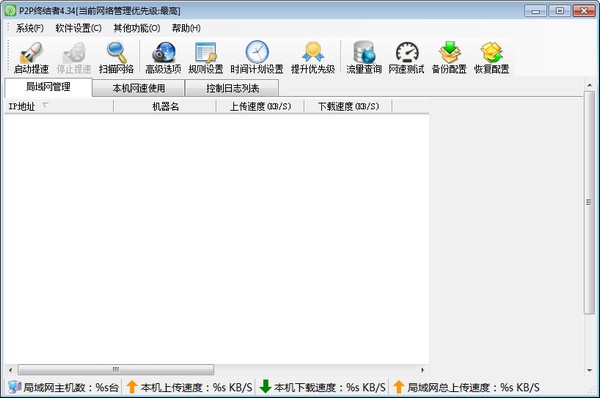
Task: Click the 停止提速 toolbar icon
Action: click(x=74, y=52)
